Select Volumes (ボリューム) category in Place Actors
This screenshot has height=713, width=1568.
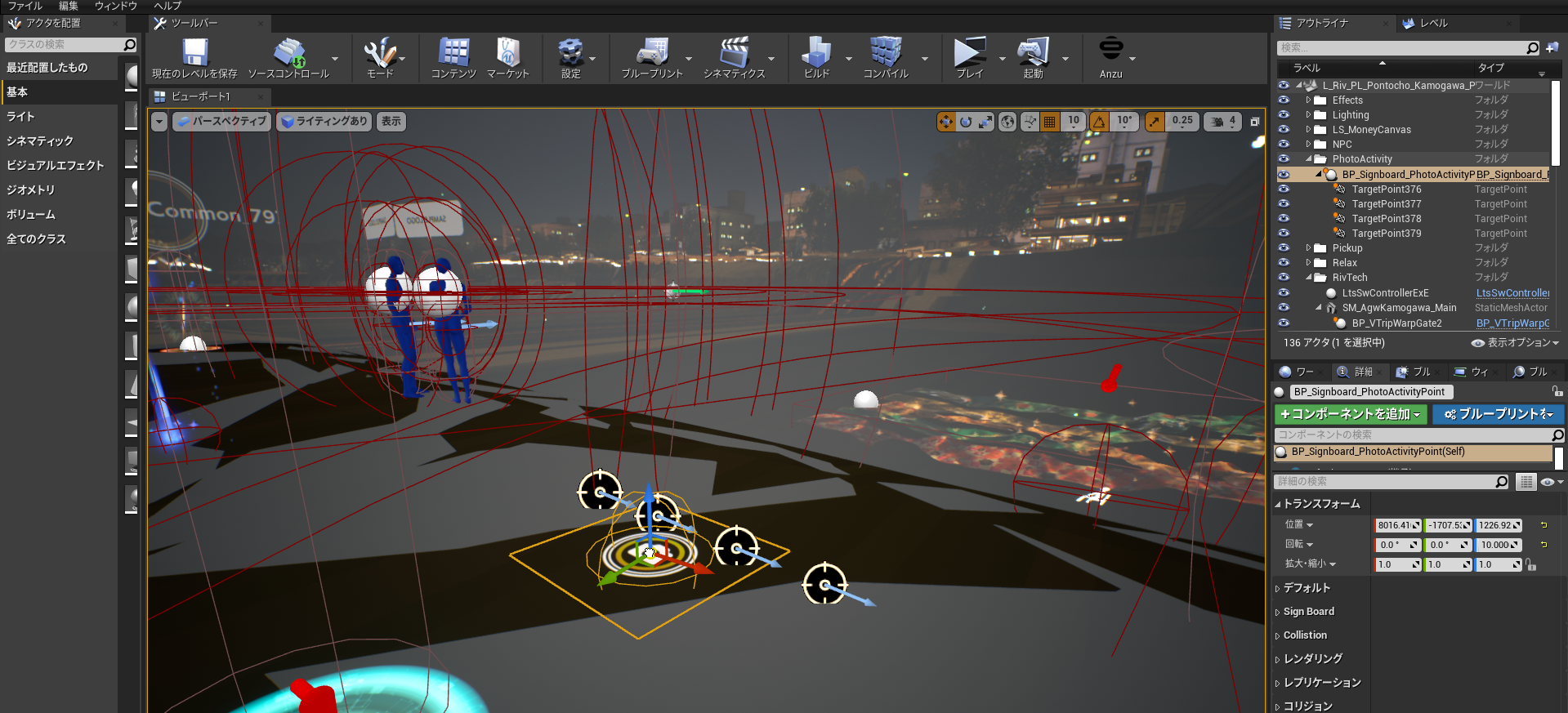coord(59,215)
